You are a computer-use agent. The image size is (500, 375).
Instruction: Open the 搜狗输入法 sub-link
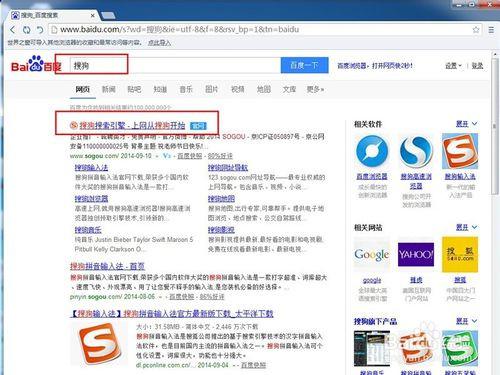click(91, 167)
